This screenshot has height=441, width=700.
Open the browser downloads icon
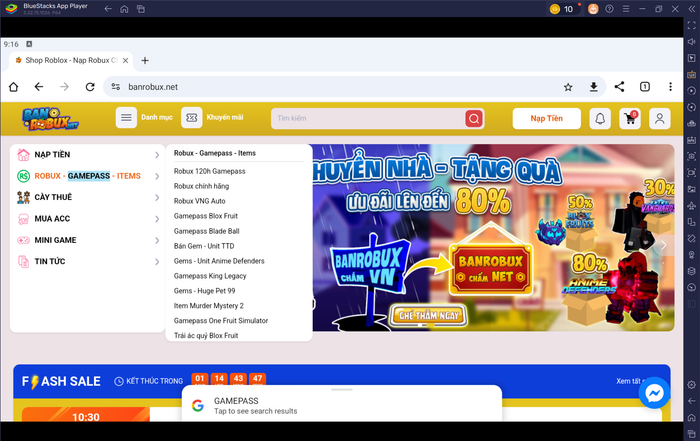[x=593, y=87]
